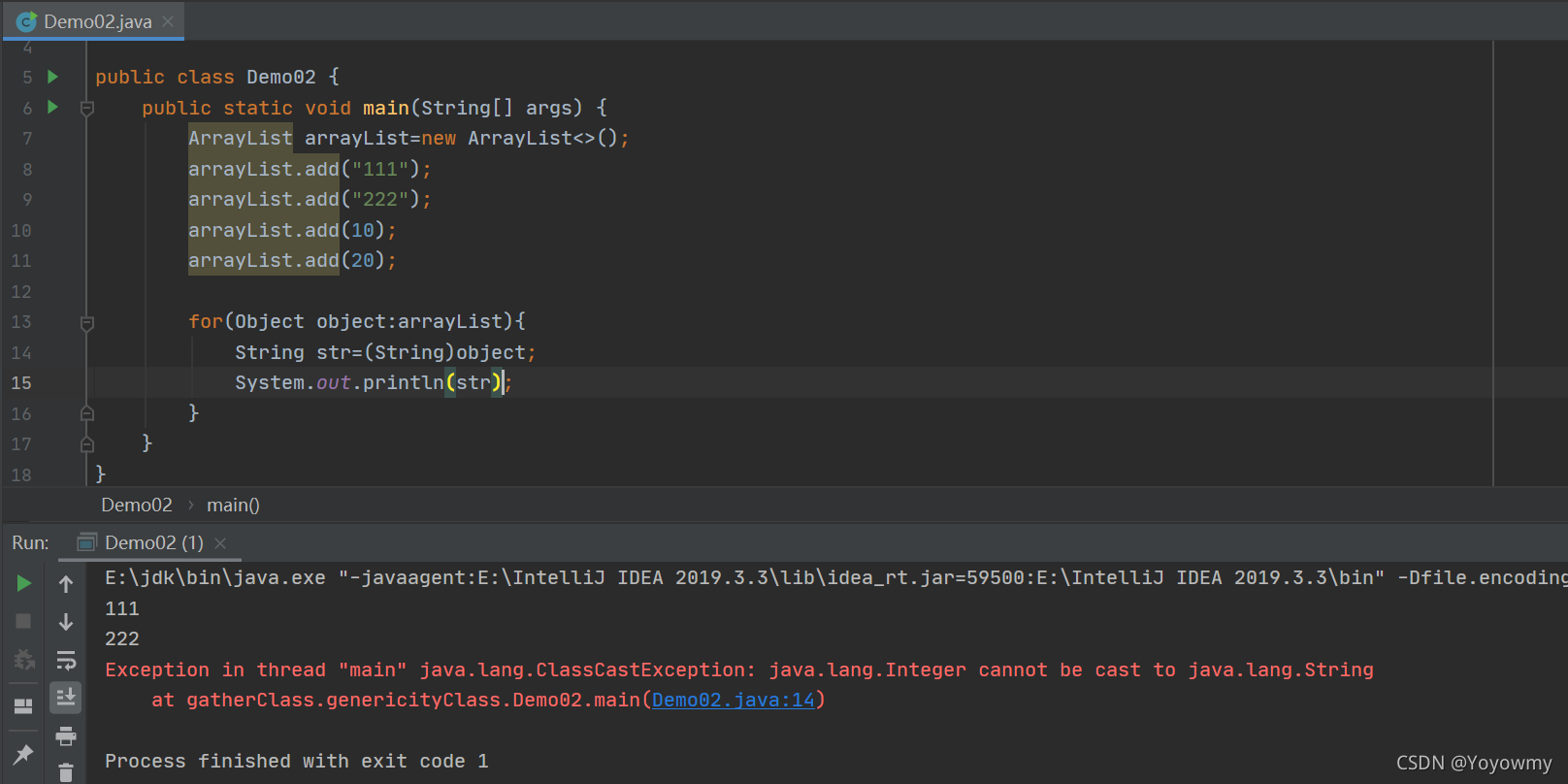Click the 'for' keyword on line 13

[206, 321]
